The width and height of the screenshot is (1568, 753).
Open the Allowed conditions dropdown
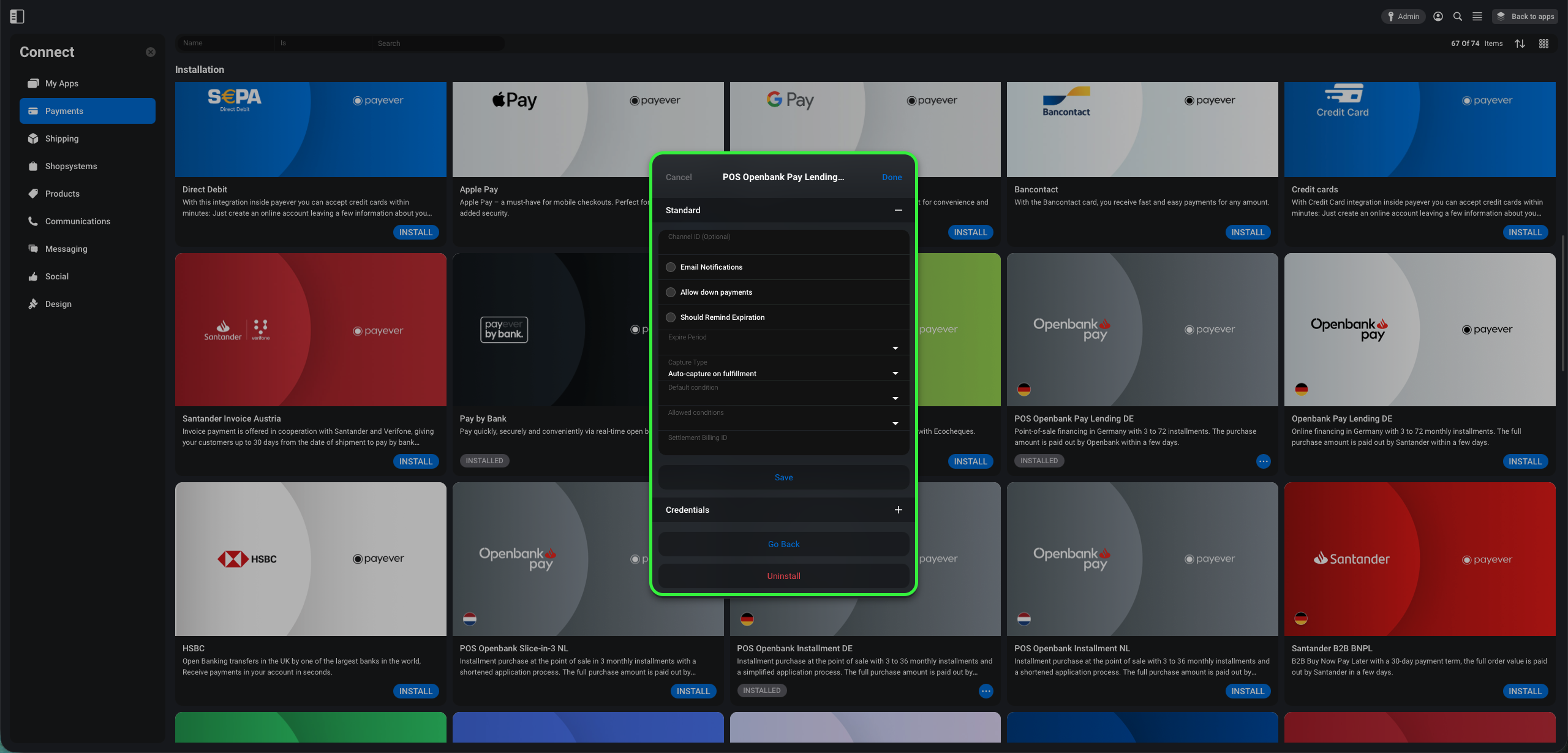[784, 418]
